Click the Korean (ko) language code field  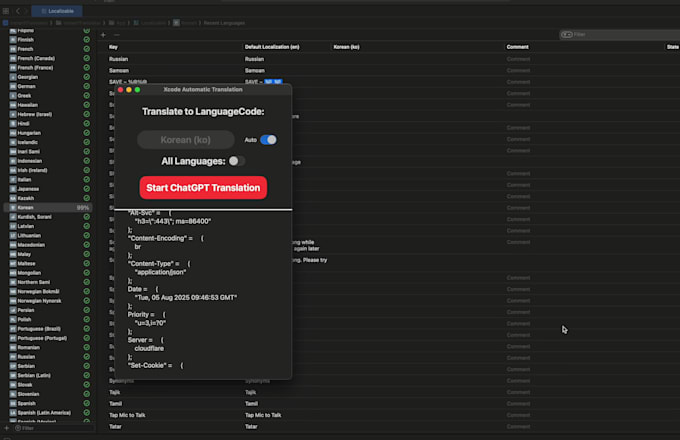click(x=186, y=140)
